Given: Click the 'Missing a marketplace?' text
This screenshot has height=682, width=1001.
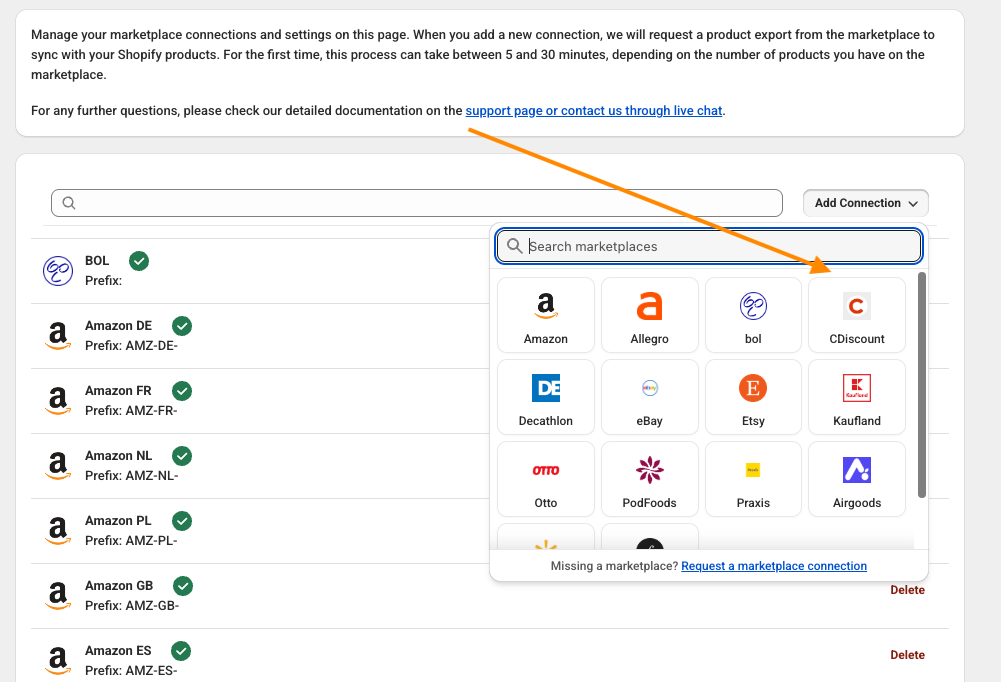Looking at the screenshot, I should pos(614,566).
